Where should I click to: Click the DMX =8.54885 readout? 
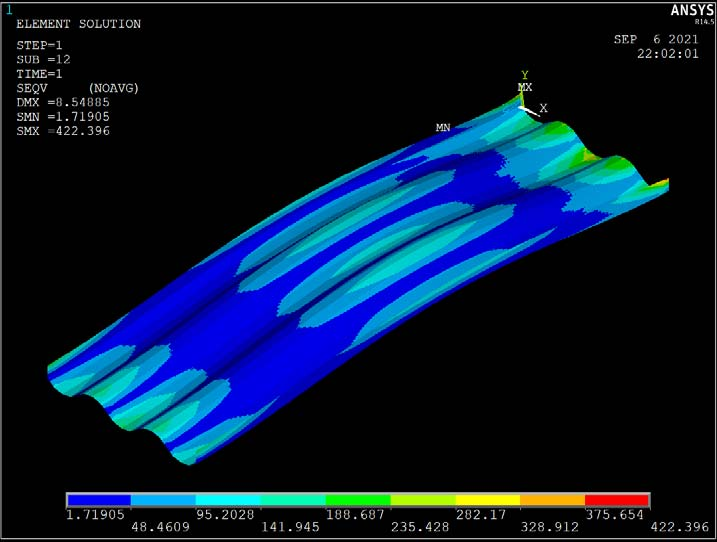[63, 102]
